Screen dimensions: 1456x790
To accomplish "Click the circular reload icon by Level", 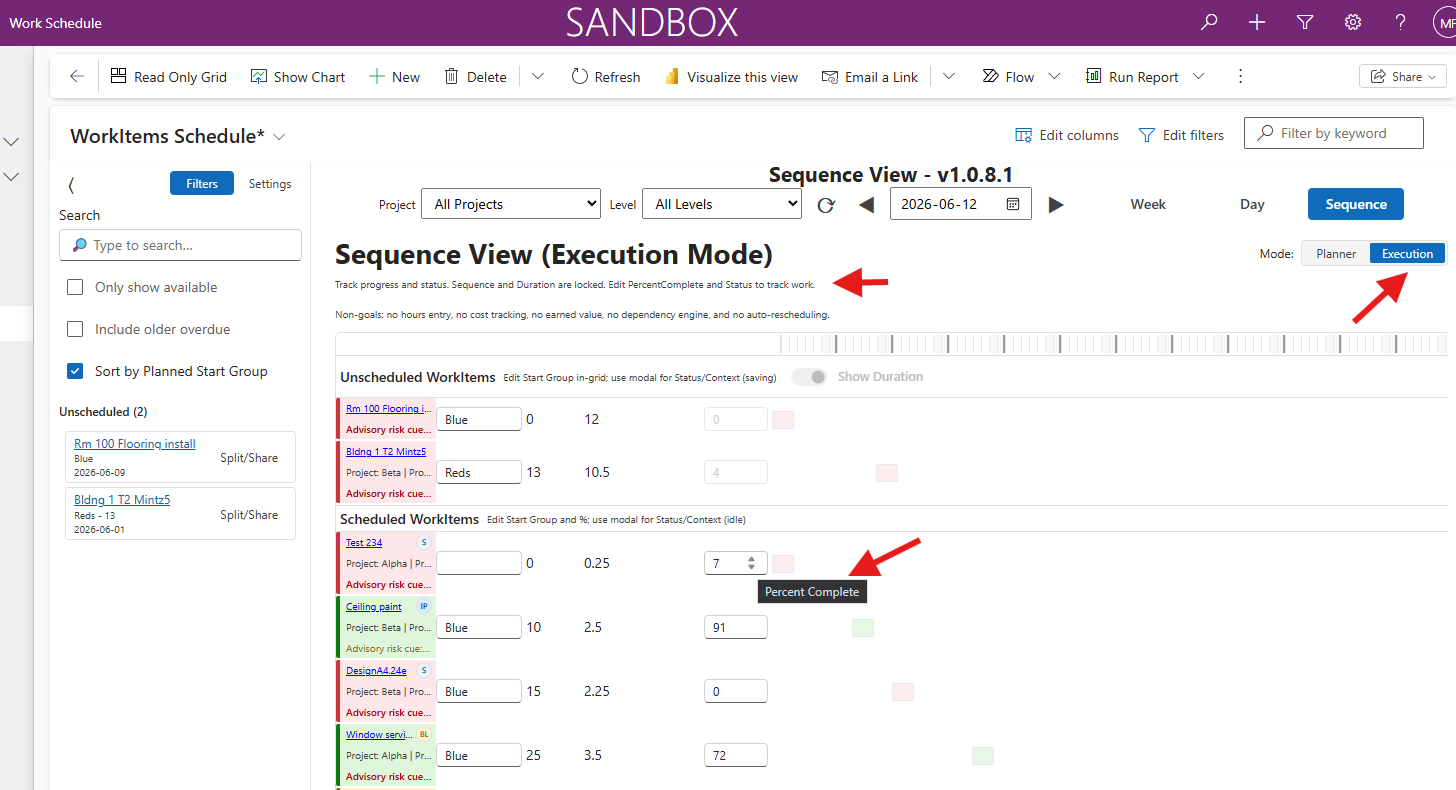I will pos(826,205).
